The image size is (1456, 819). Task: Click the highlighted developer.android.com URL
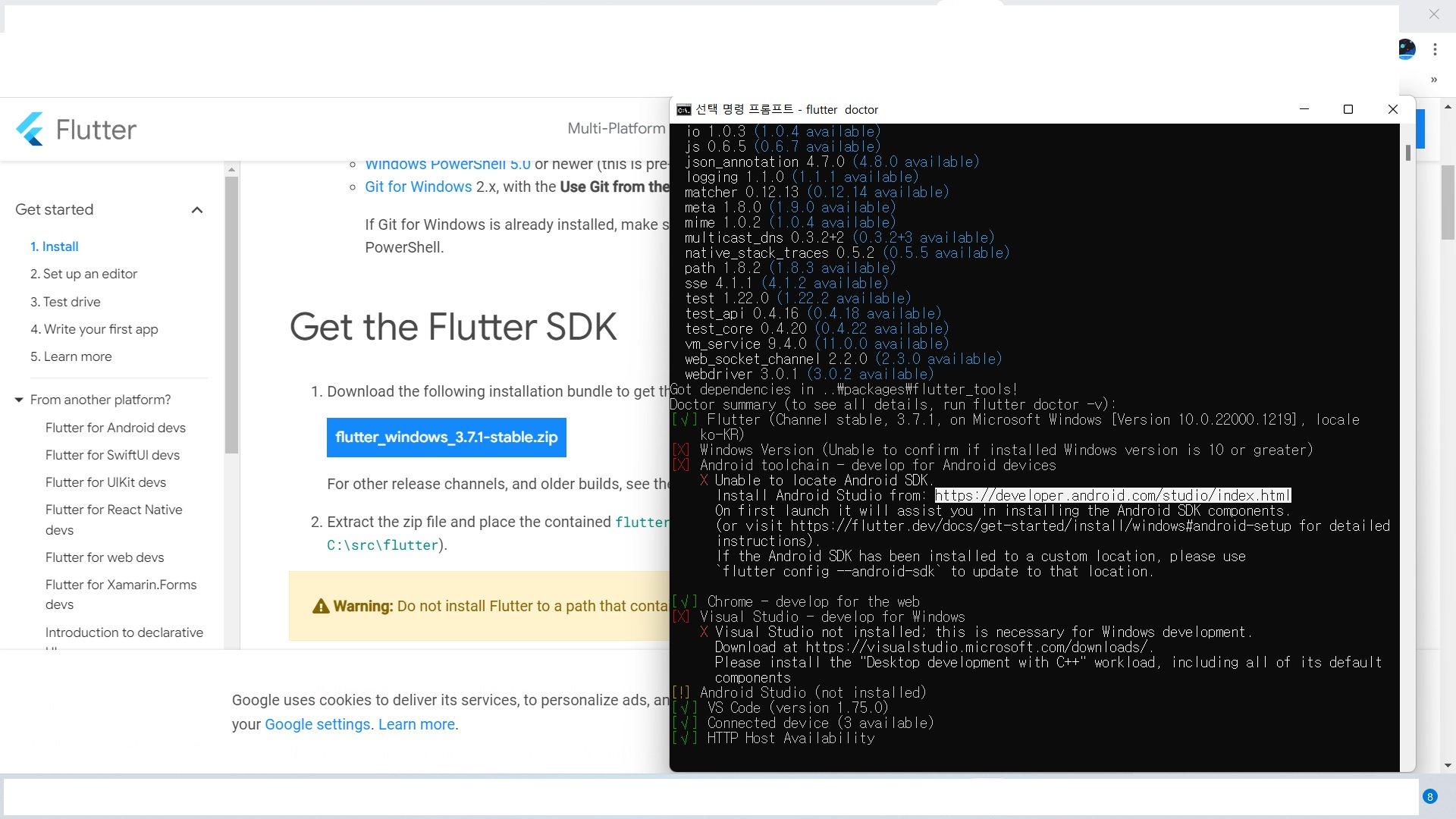(x=1112, y=495)
